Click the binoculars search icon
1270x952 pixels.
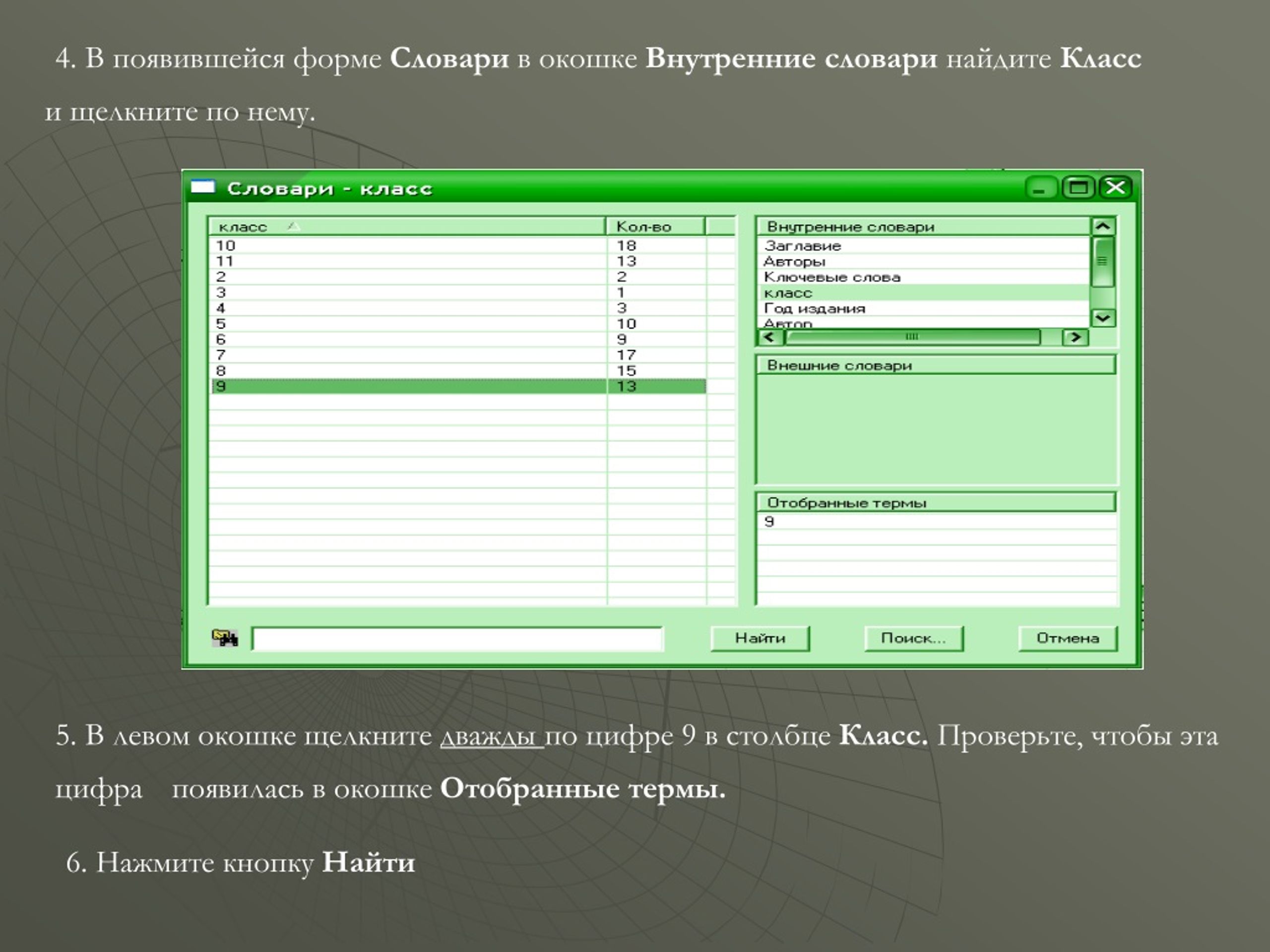[225, 638]
